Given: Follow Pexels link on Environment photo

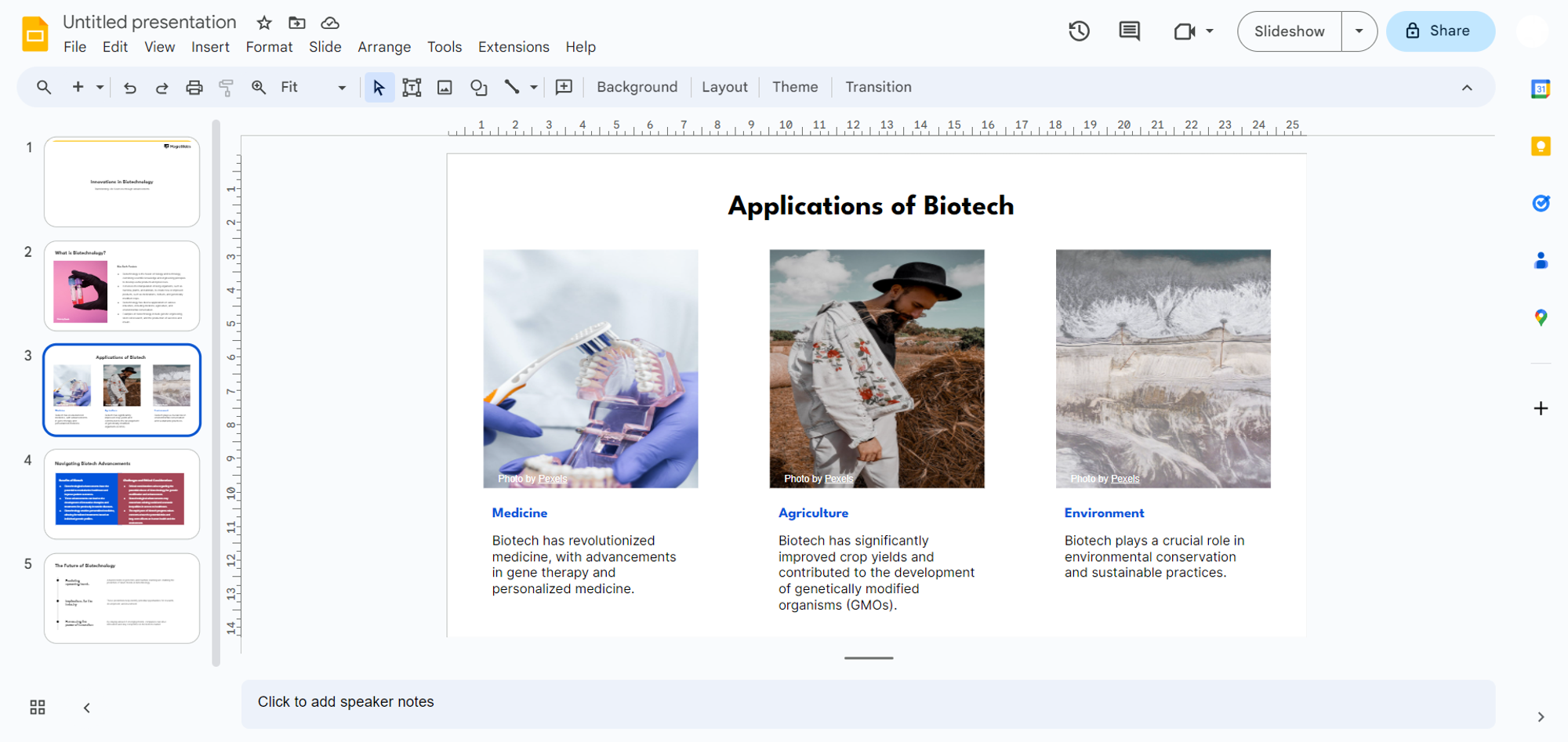Looking at the screenshot, I should (x=1125, y=479).
